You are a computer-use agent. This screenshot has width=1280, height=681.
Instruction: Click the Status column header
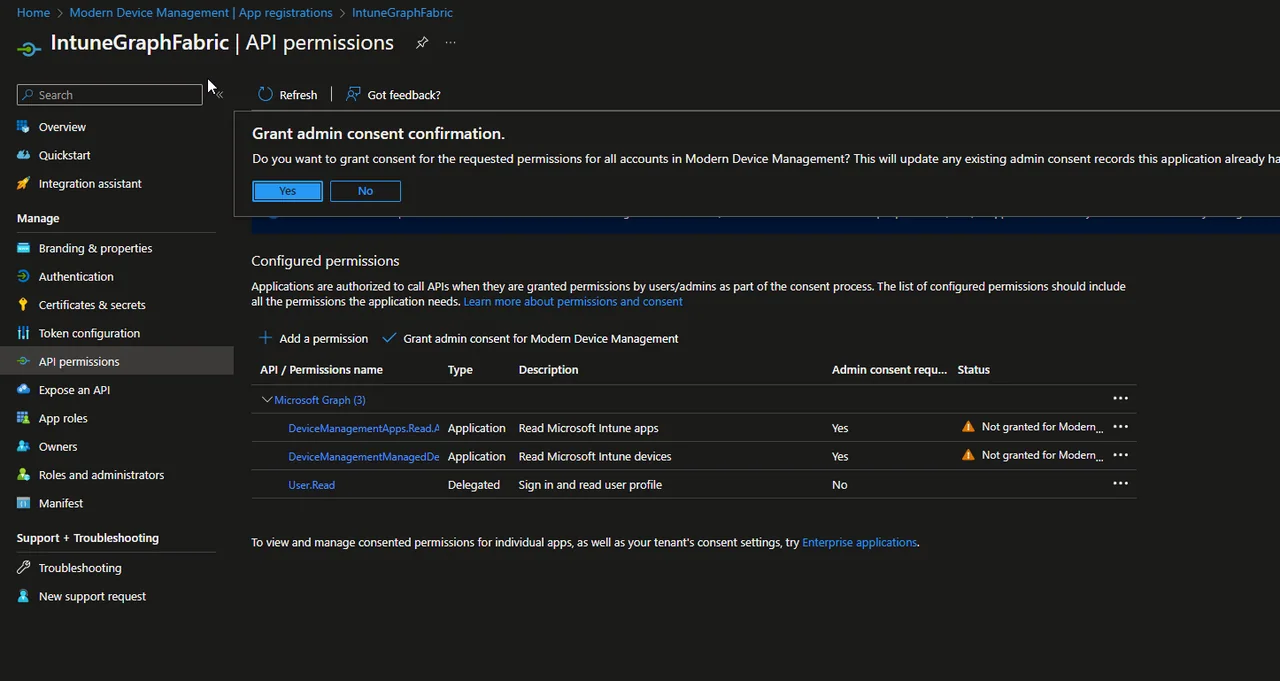point(973,370)
